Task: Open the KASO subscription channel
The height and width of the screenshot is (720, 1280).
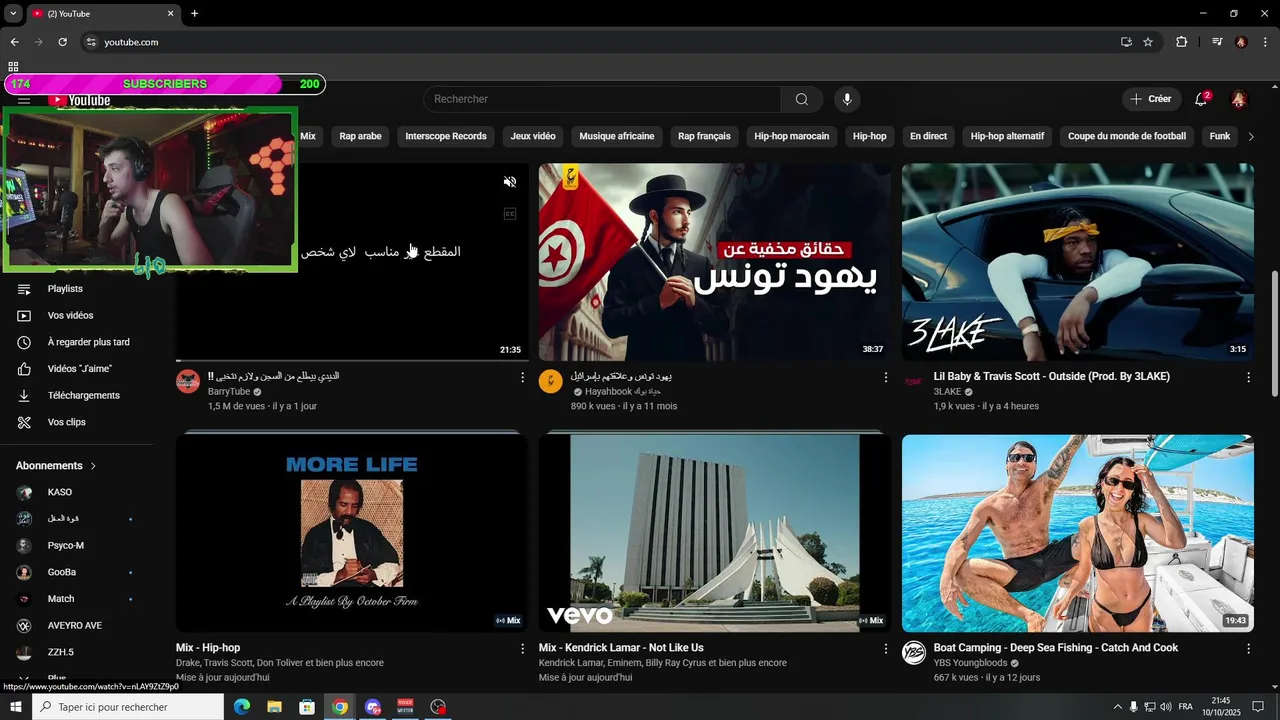Action: coord(78,492)
